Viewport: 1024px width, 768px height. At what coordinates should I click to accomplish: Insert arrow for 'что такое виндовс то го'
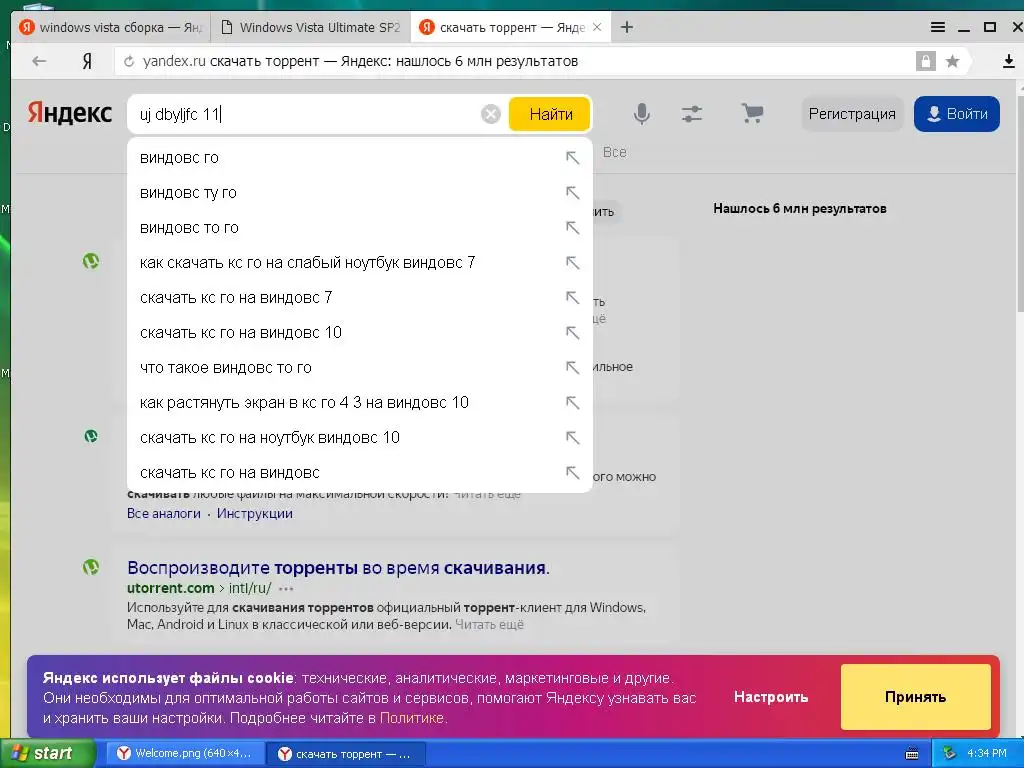pos(572,367)
